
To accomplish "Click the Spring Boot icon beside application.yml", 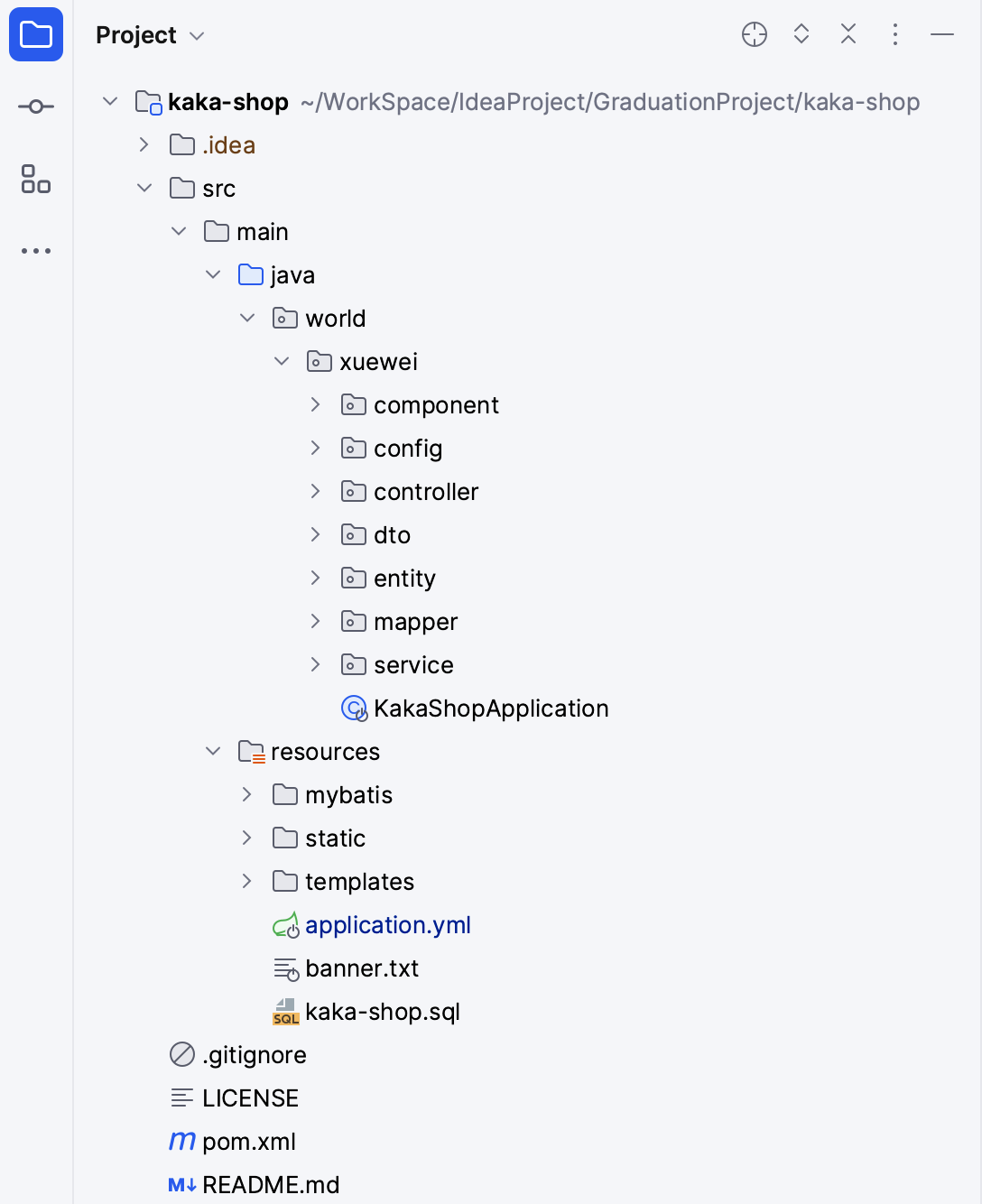I will [286, 925].
